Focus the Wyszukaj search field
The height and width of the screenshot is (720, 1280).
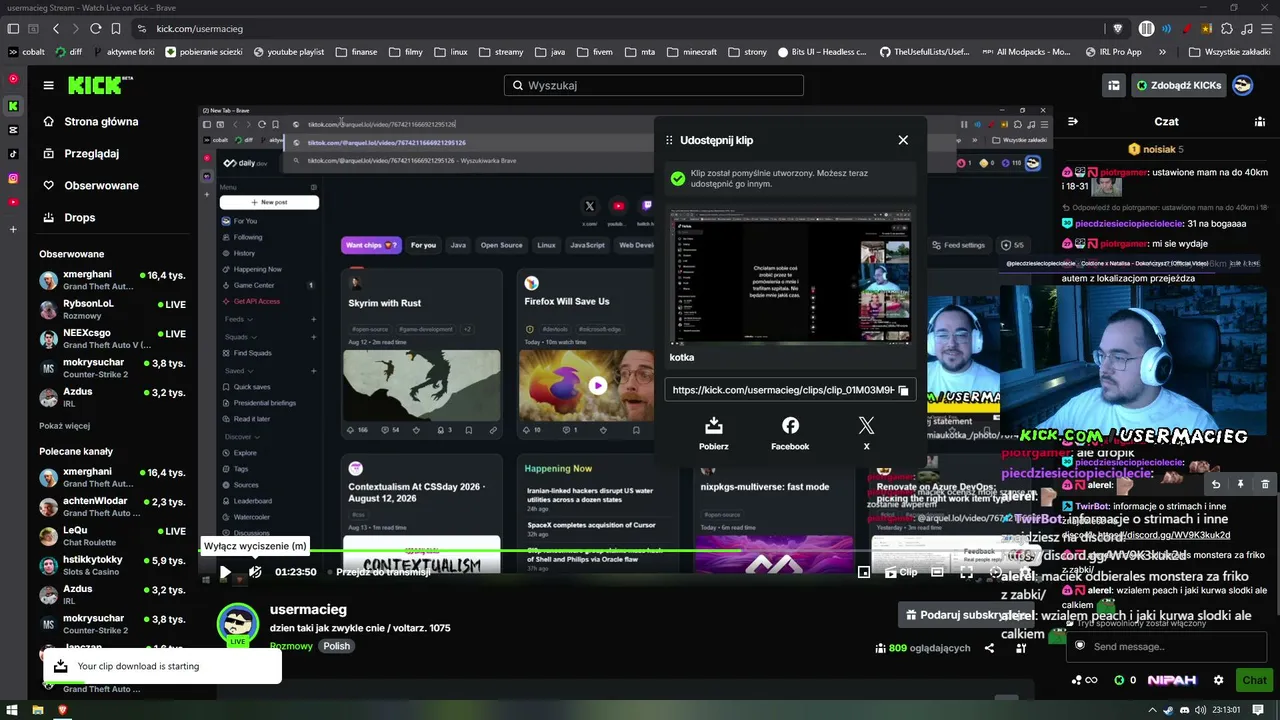point(654,85)
